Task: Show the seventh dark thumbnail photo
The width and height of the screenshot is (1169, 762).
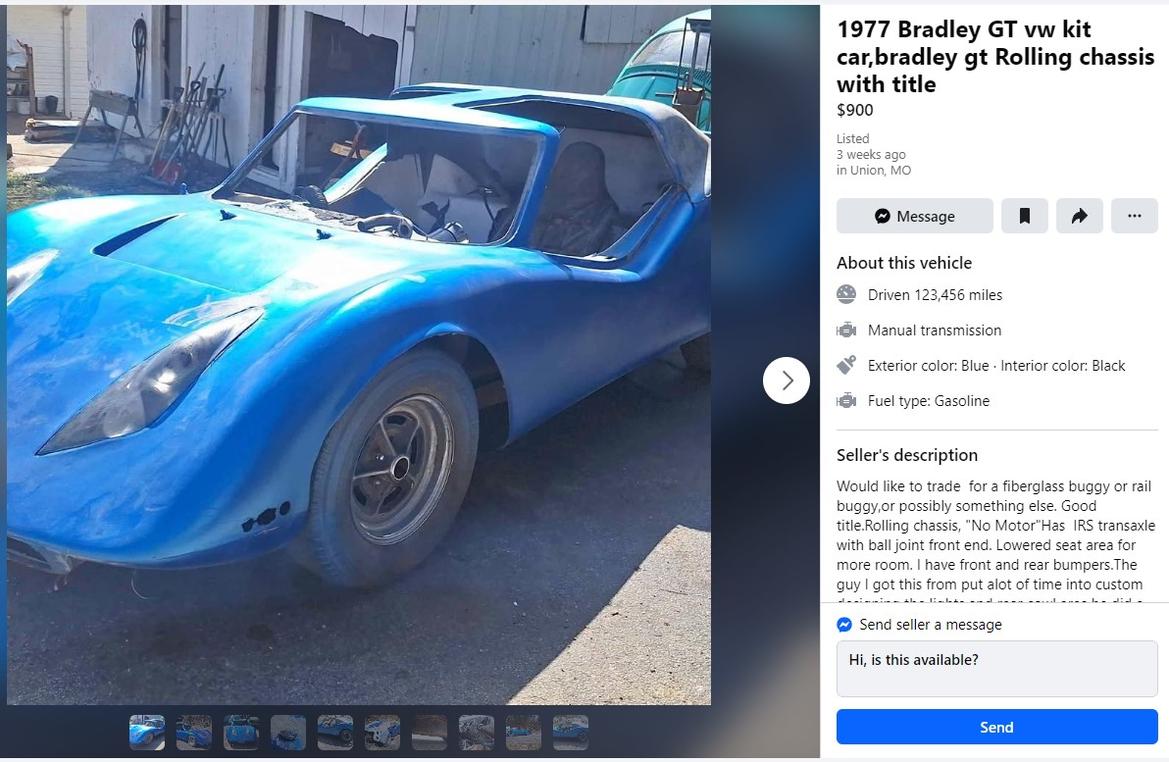Action: 429,732
